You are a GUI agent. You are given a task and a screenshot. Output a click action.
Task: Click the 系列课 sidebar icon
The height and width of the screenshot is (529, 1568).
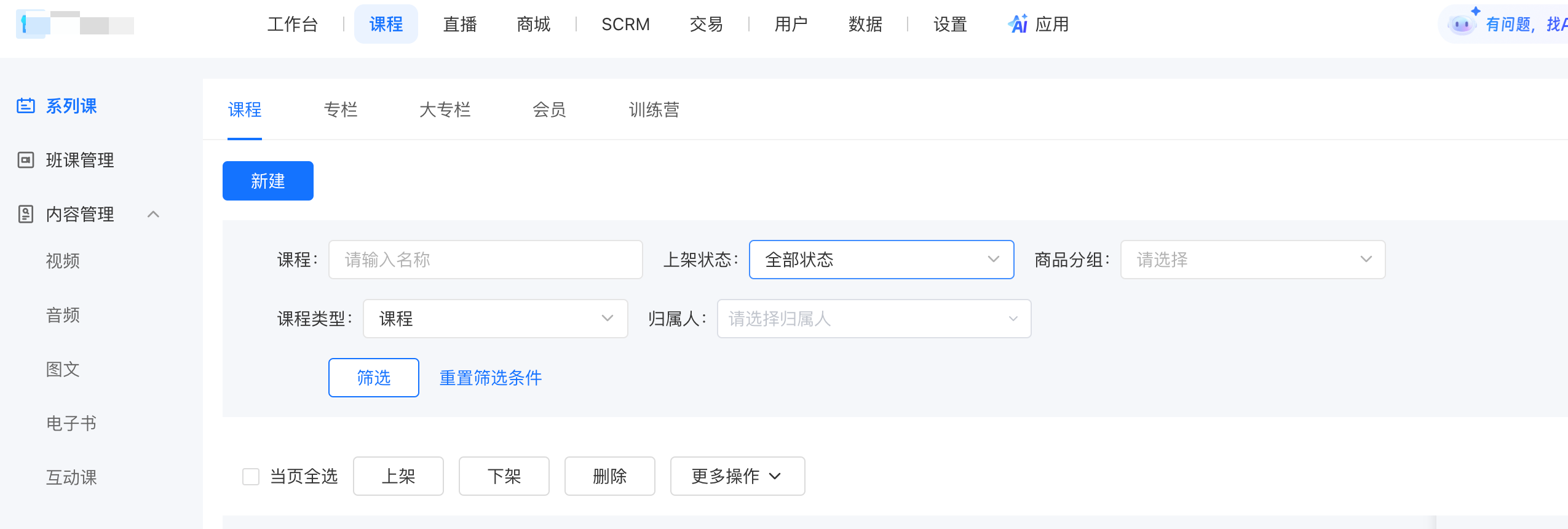coord(26,106)
